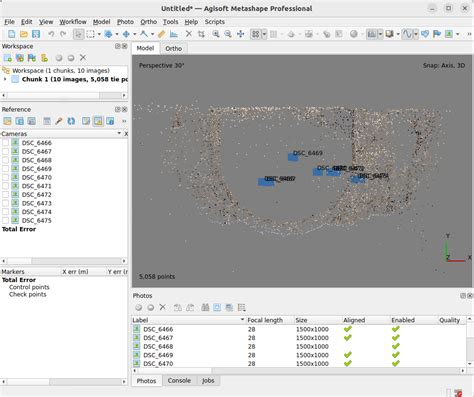This screenshot has height=397, width=474.
Task: Click the Reference pane horizontal scrollbar
Action: (64, 261)
